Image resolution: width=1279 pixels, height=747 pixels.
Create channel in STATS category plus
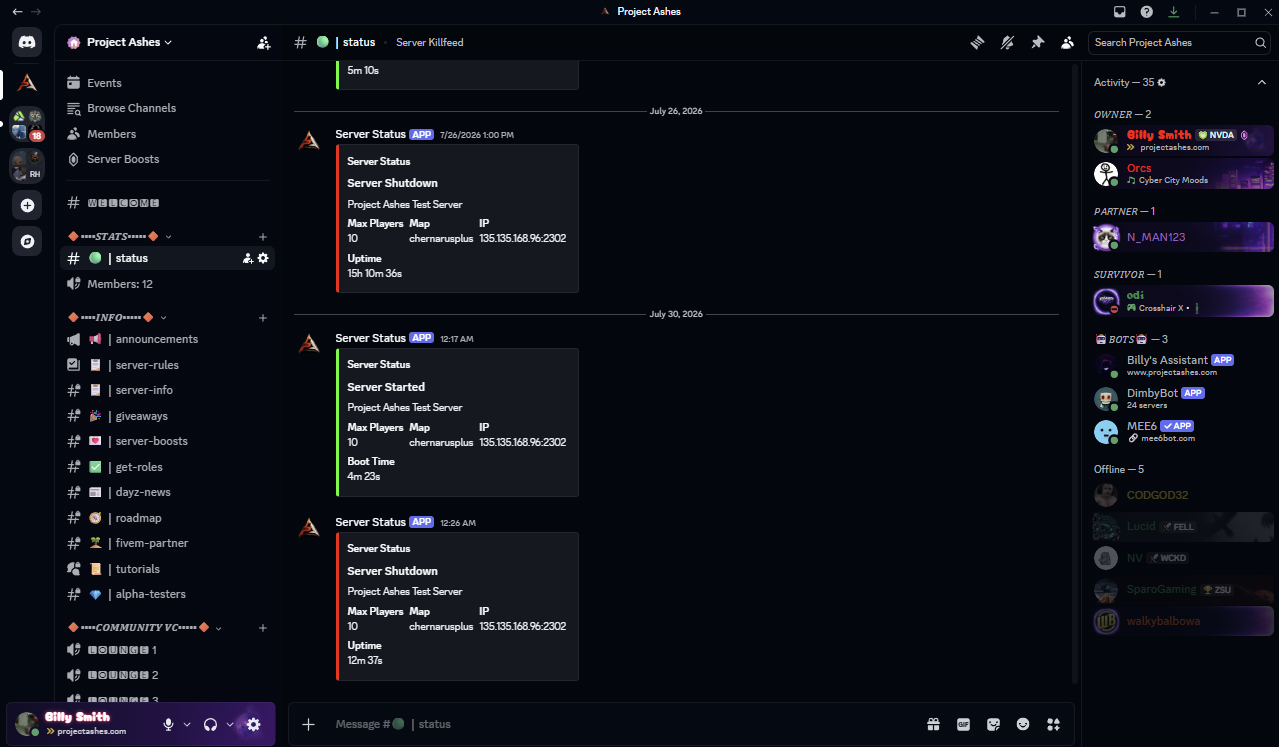(263, 237)
